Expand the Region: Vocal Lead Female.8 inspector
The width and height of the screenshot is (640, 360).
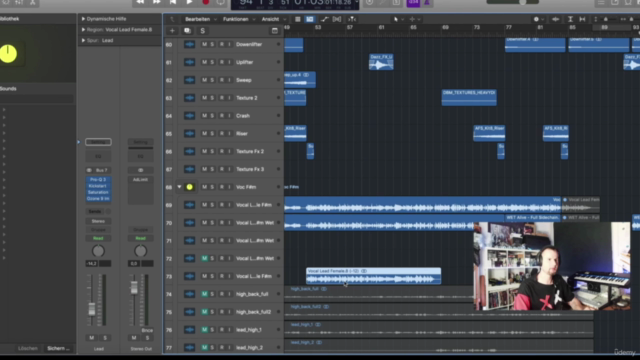83,29
